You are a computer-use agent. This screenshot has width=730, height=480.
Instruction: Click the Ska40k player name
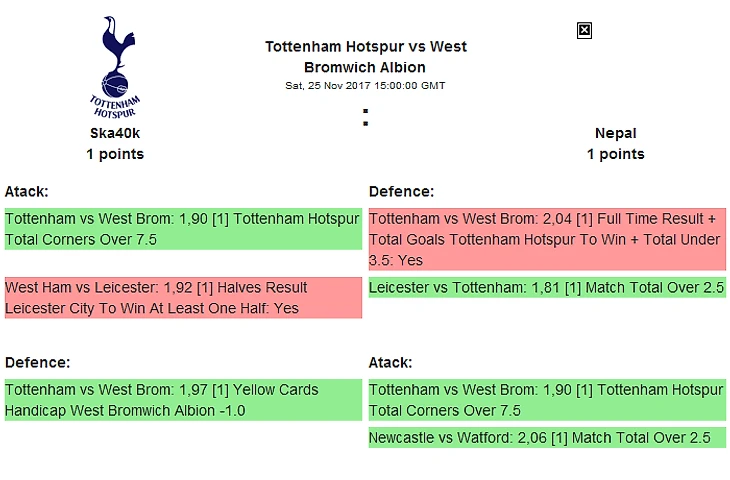(115, 133)
